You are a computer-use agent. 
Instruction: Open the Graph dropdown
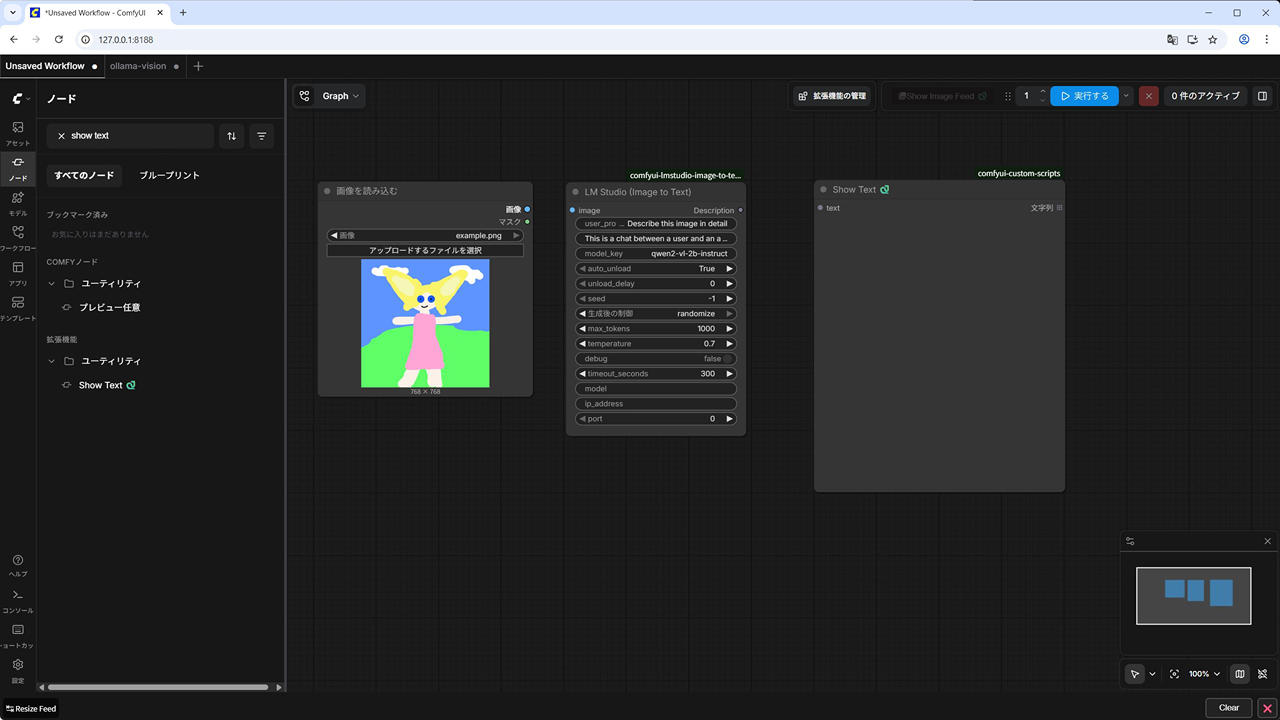click(329, 96)
